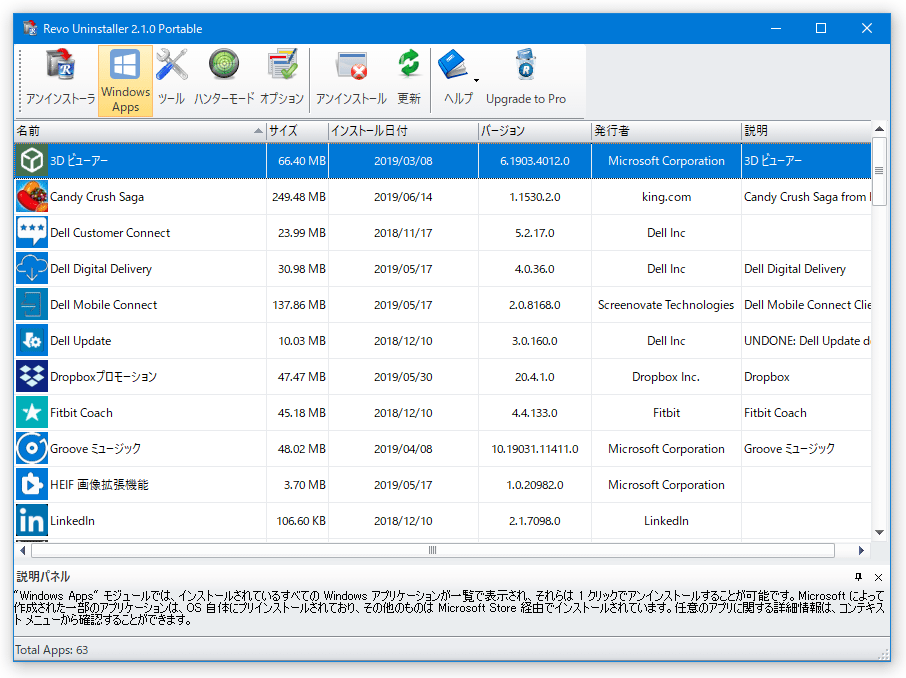Viewport: 906px width, 678px height.
Task: Click the Fitbit Coach star icon
Action: pyautogui.click(x=31, y=413)
